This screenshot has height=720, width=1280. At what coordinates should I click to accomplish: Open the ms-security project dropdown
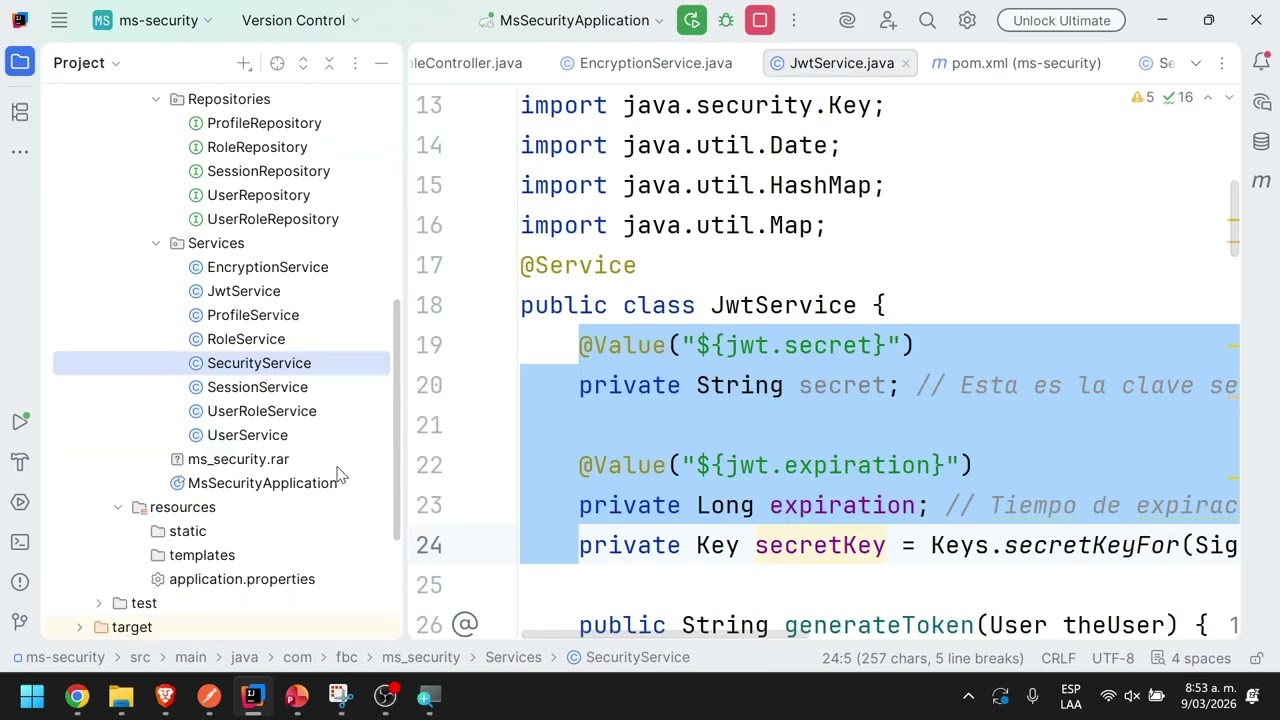[152, 20]
